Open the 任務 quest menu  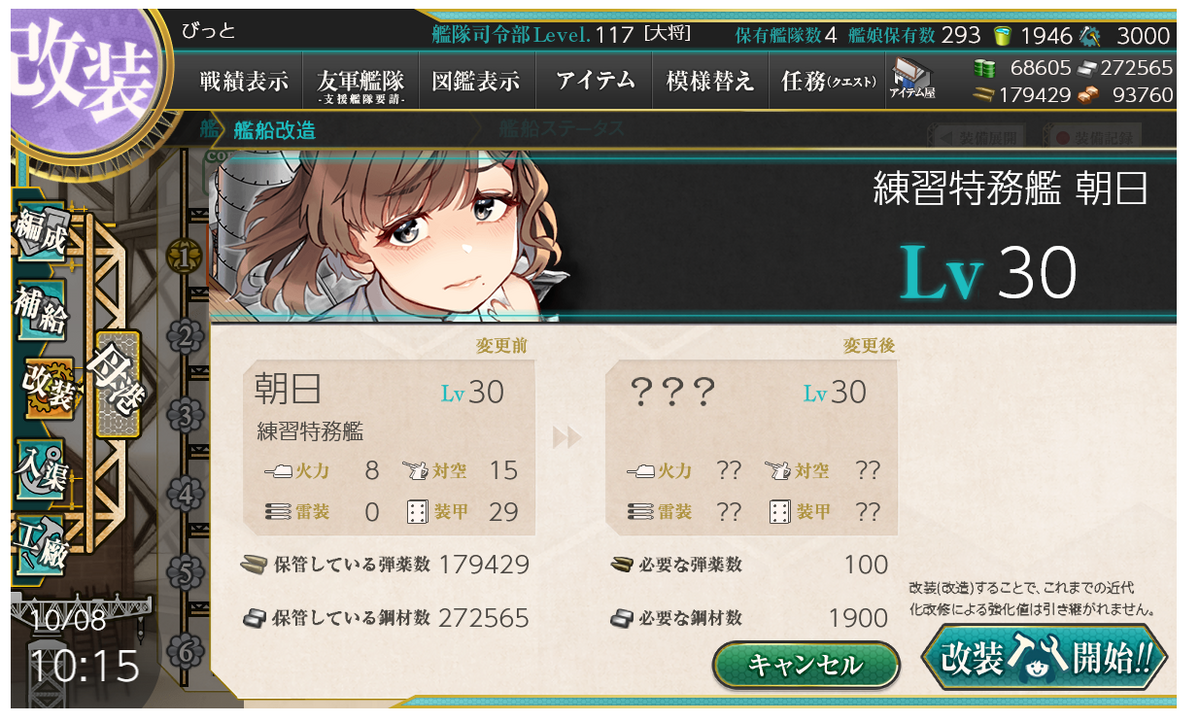click(828, 82)
